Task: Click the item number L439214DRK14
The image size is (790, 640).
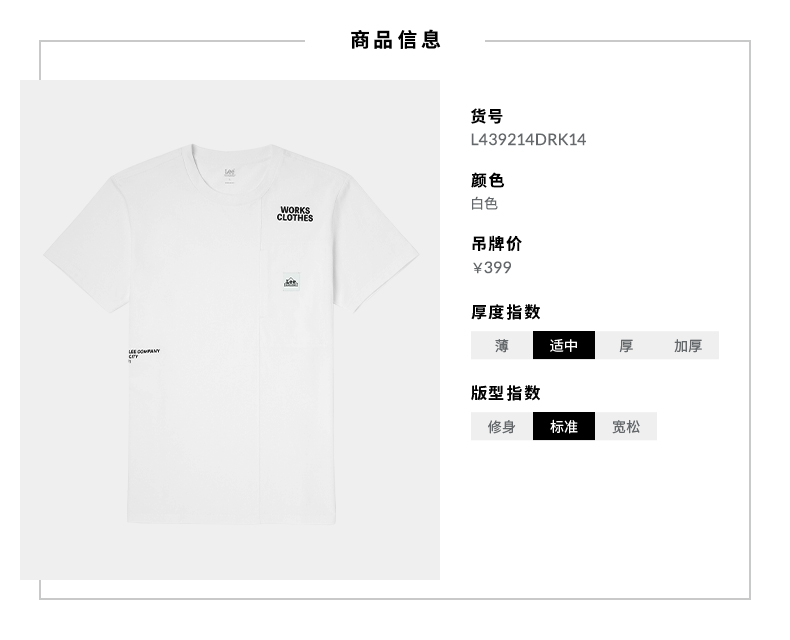Action: click(529, 140)
